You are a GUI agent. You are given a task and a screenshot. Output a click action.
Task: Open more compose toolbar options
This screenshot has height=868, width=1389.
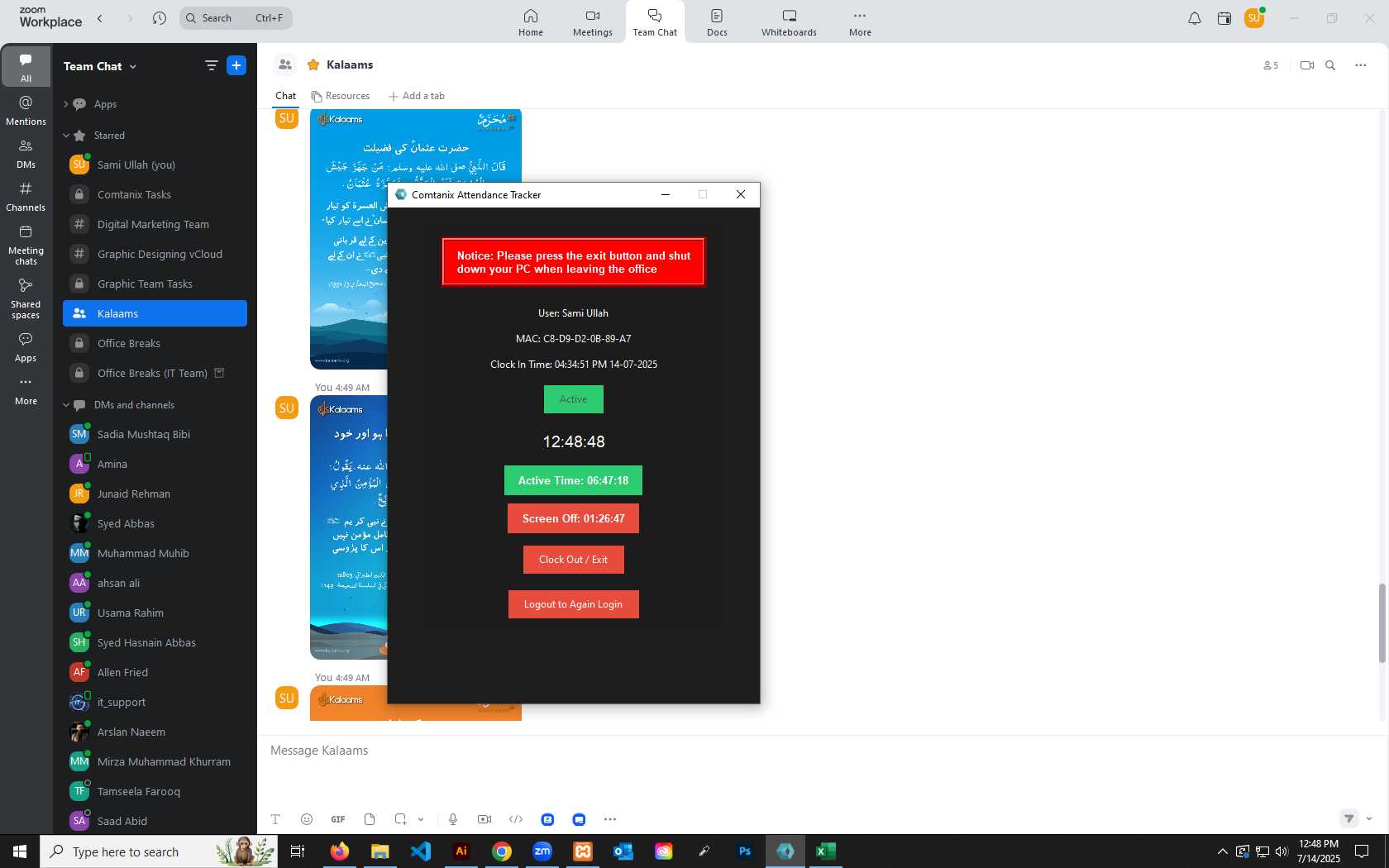pyautogui.click(x=610, y=819)
